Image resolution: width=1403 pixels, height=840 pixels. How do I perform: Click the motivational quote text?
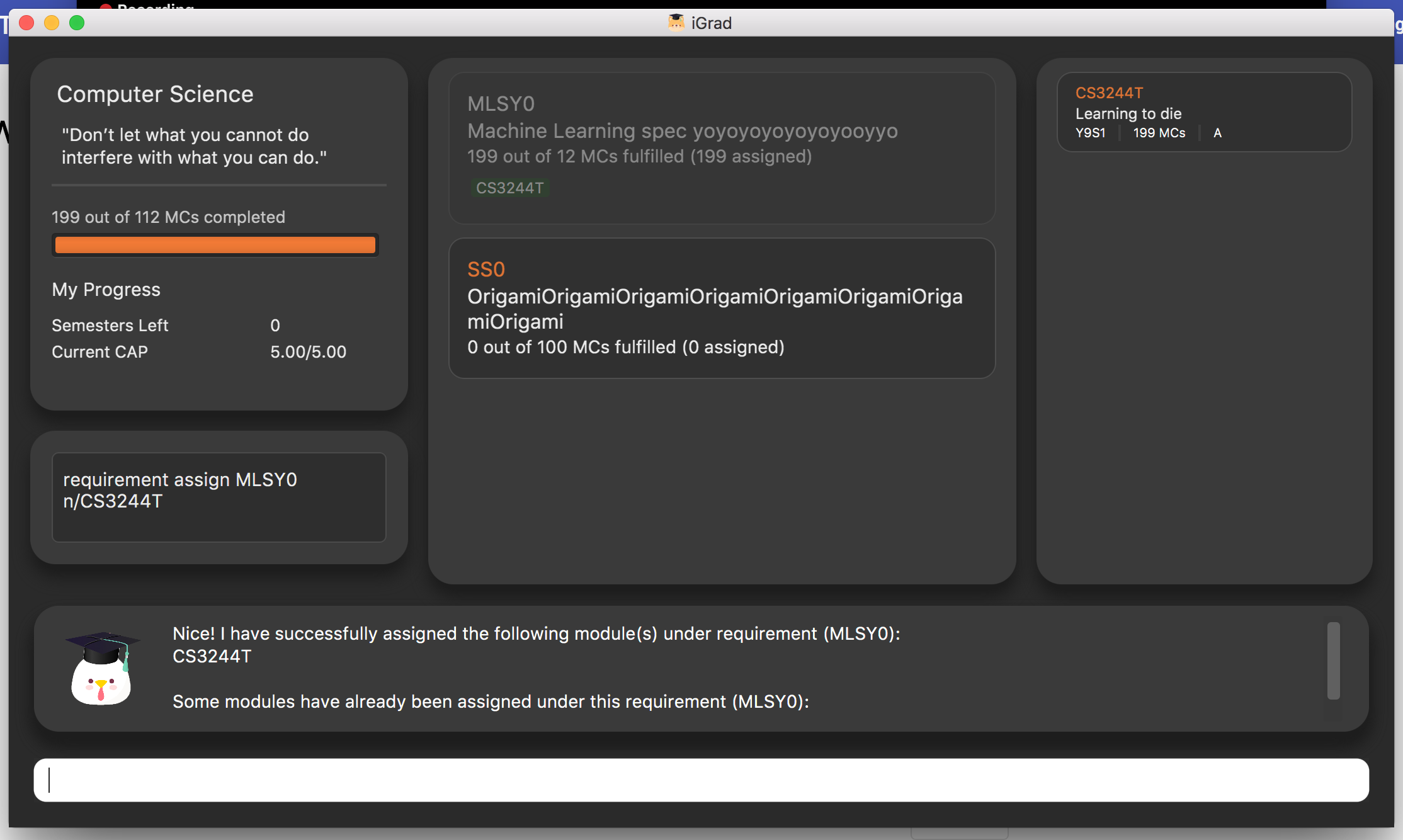[194, 146]
